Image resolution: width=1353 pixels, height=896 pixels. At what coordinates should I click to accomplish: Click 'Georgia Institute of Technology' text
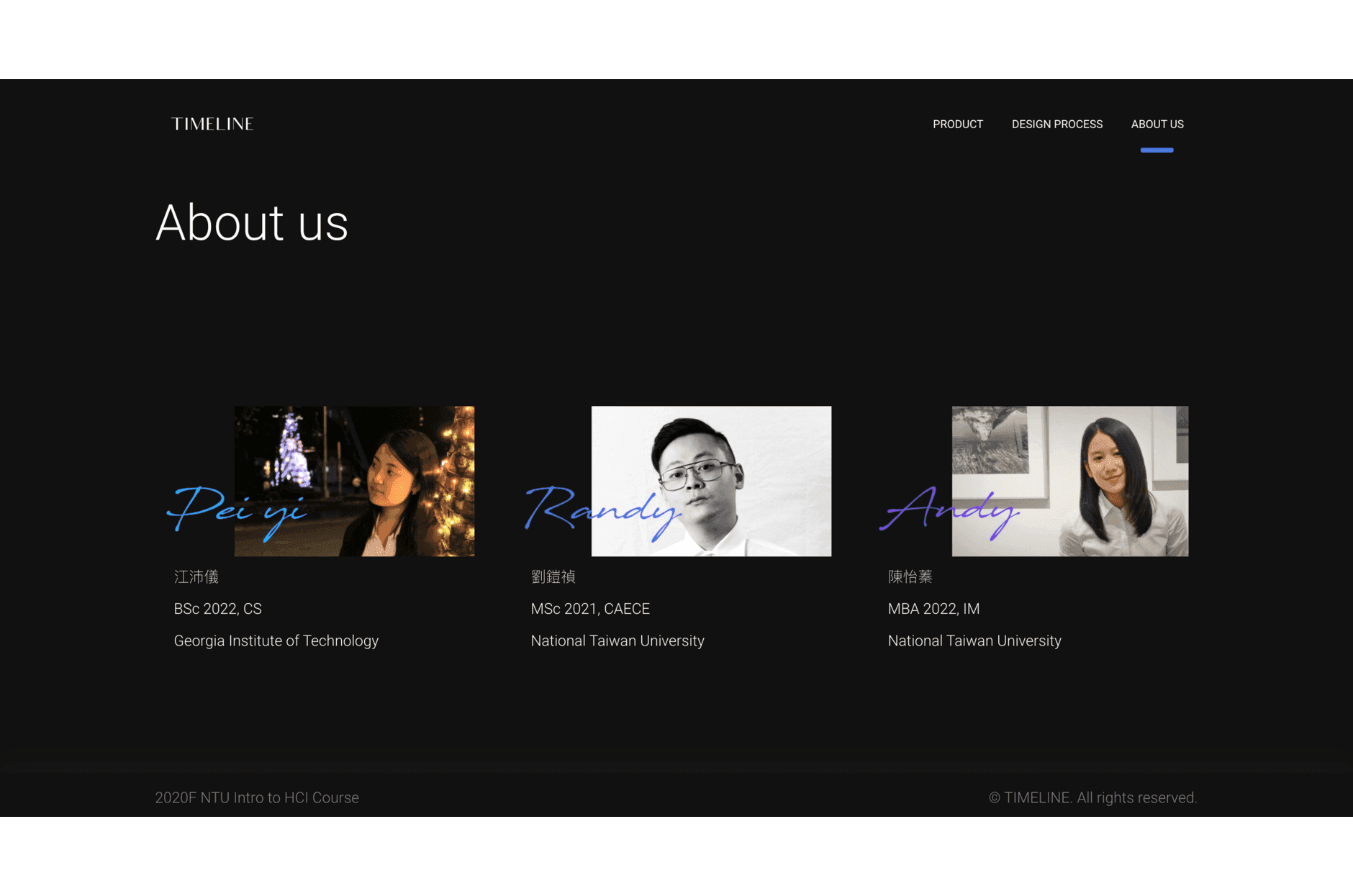tap(276, 641)
